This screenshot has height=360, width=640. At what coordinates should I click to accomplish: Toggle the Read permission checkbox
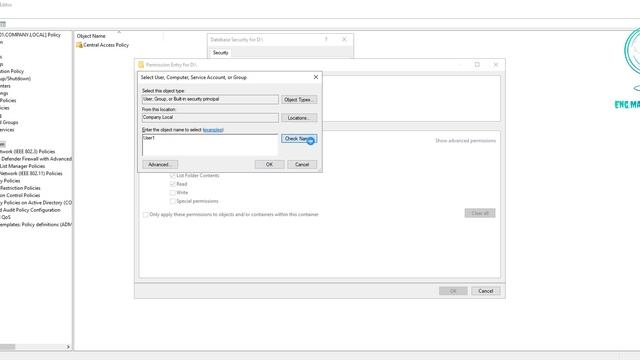173,184
